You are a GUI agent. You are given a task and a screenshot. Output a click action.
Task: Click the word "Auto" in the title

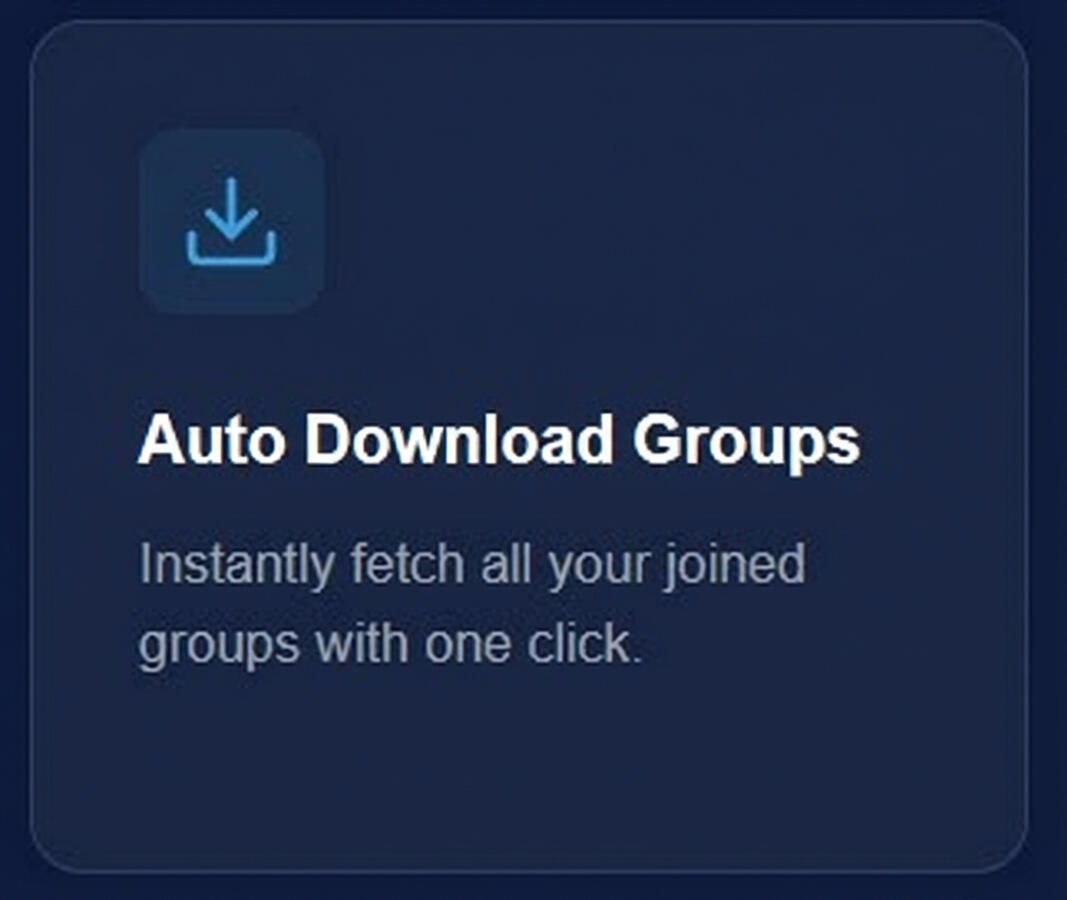click(x=211, y=439)
